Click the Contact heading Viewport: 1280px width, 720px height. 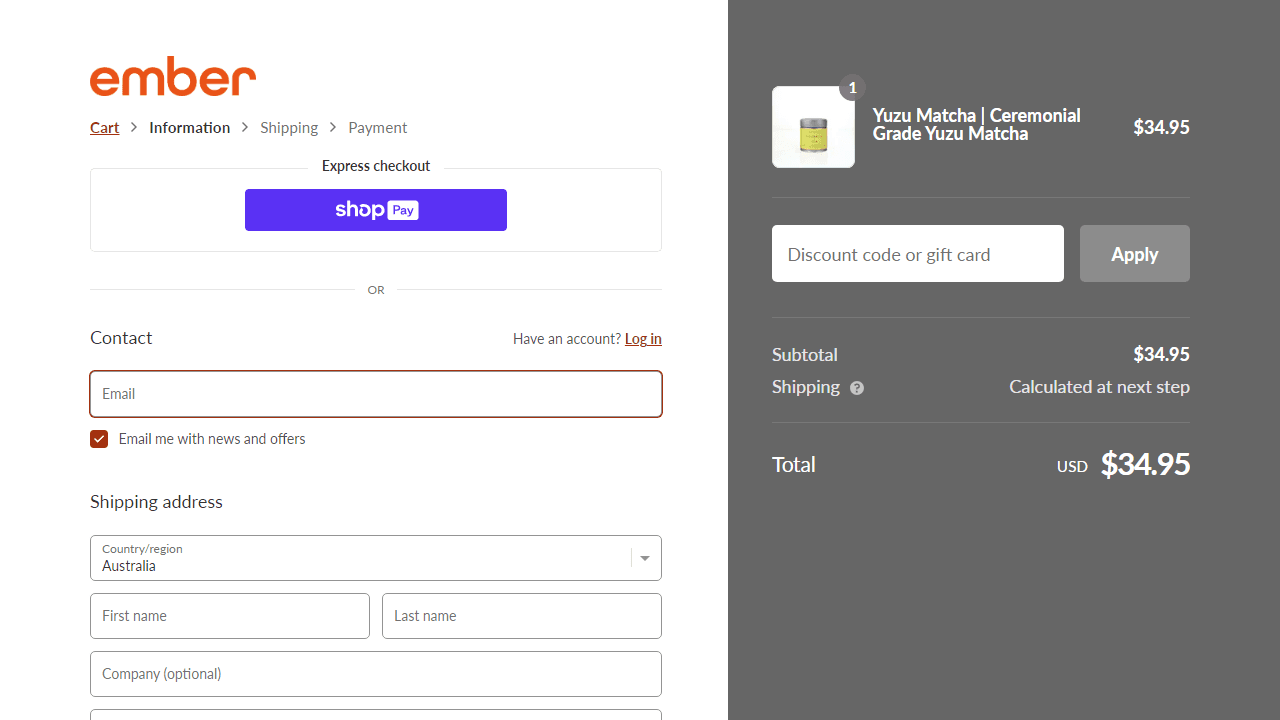click(x=121, y=338)
